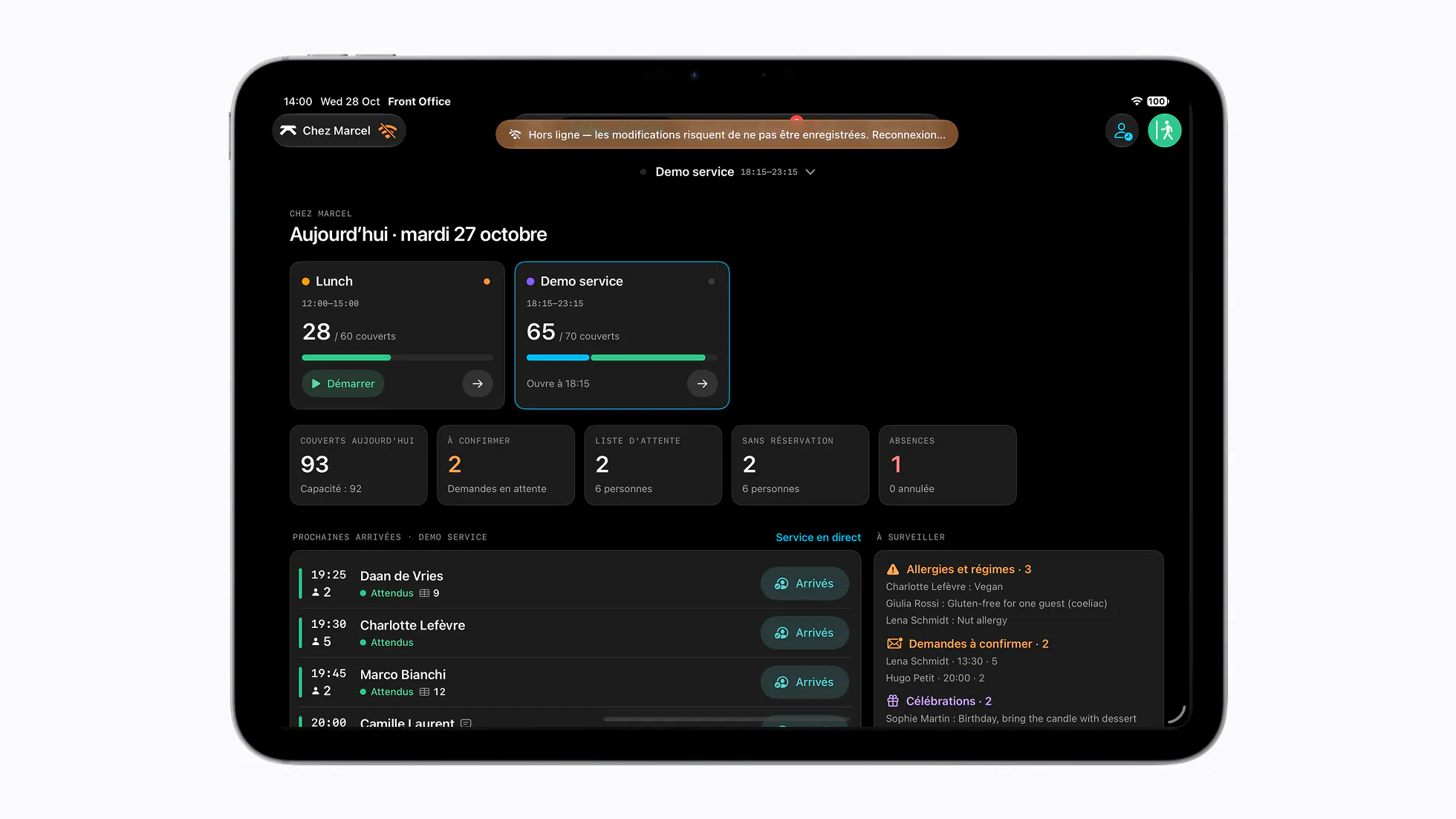Open Charlotte Lefèvre reservation row
The image size is (1456, 819).
(x=575, y=632)
